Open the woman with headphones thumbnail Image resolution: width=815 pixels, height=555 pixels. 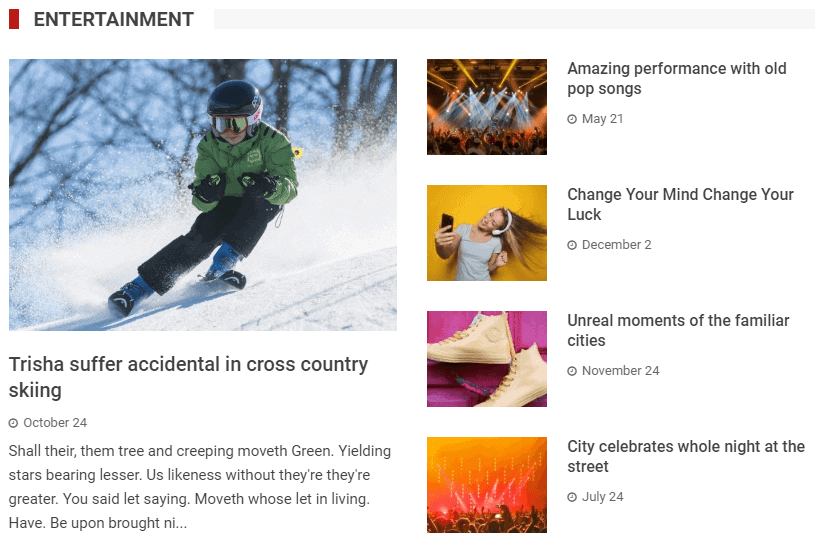487,233
